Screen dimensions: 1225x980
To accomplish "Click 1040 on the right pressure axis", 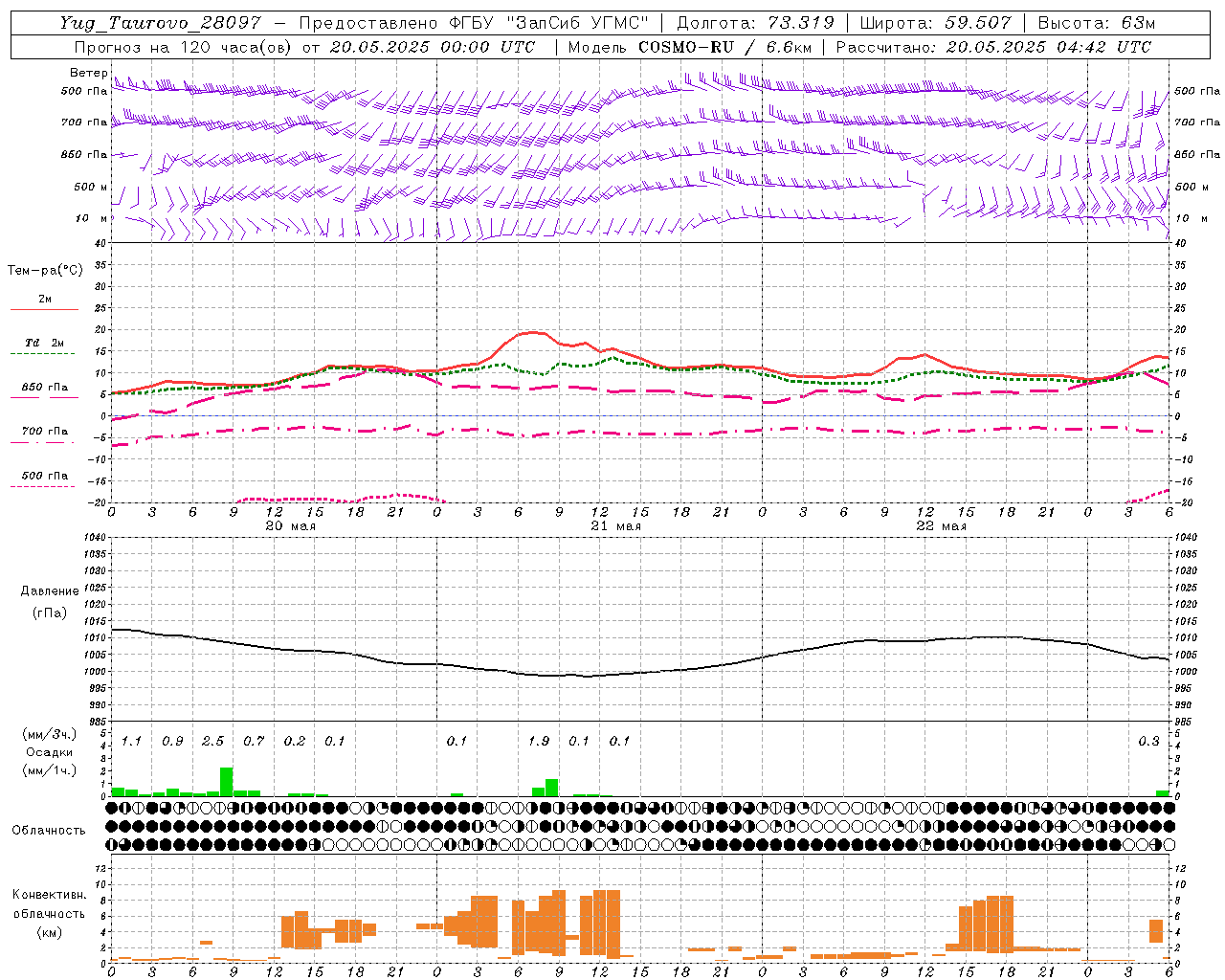I will coord(1185,538).
